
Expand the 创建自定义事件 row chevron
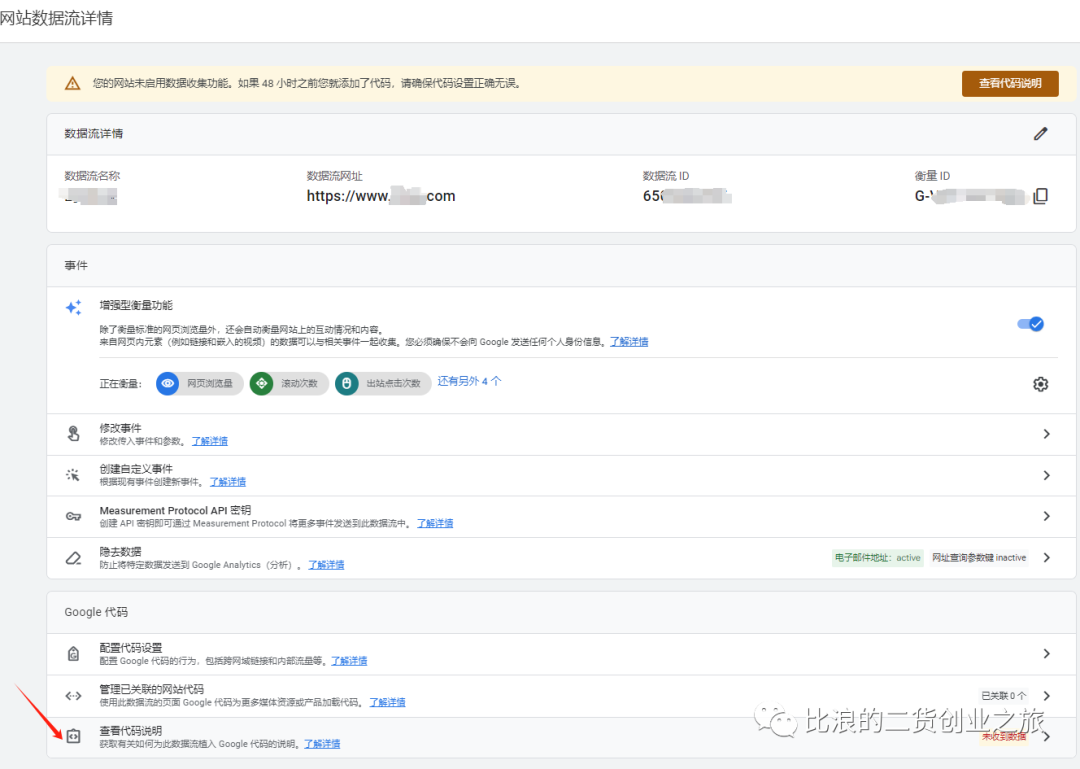point(1046,475)
